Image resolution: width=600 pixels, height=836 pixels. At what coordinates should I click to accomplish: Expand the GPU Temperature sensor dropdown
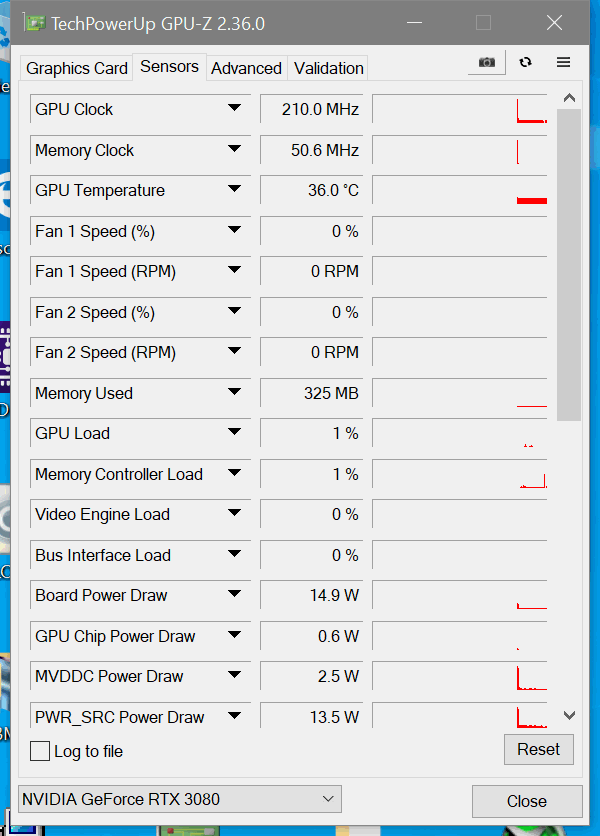click(235, 189)
